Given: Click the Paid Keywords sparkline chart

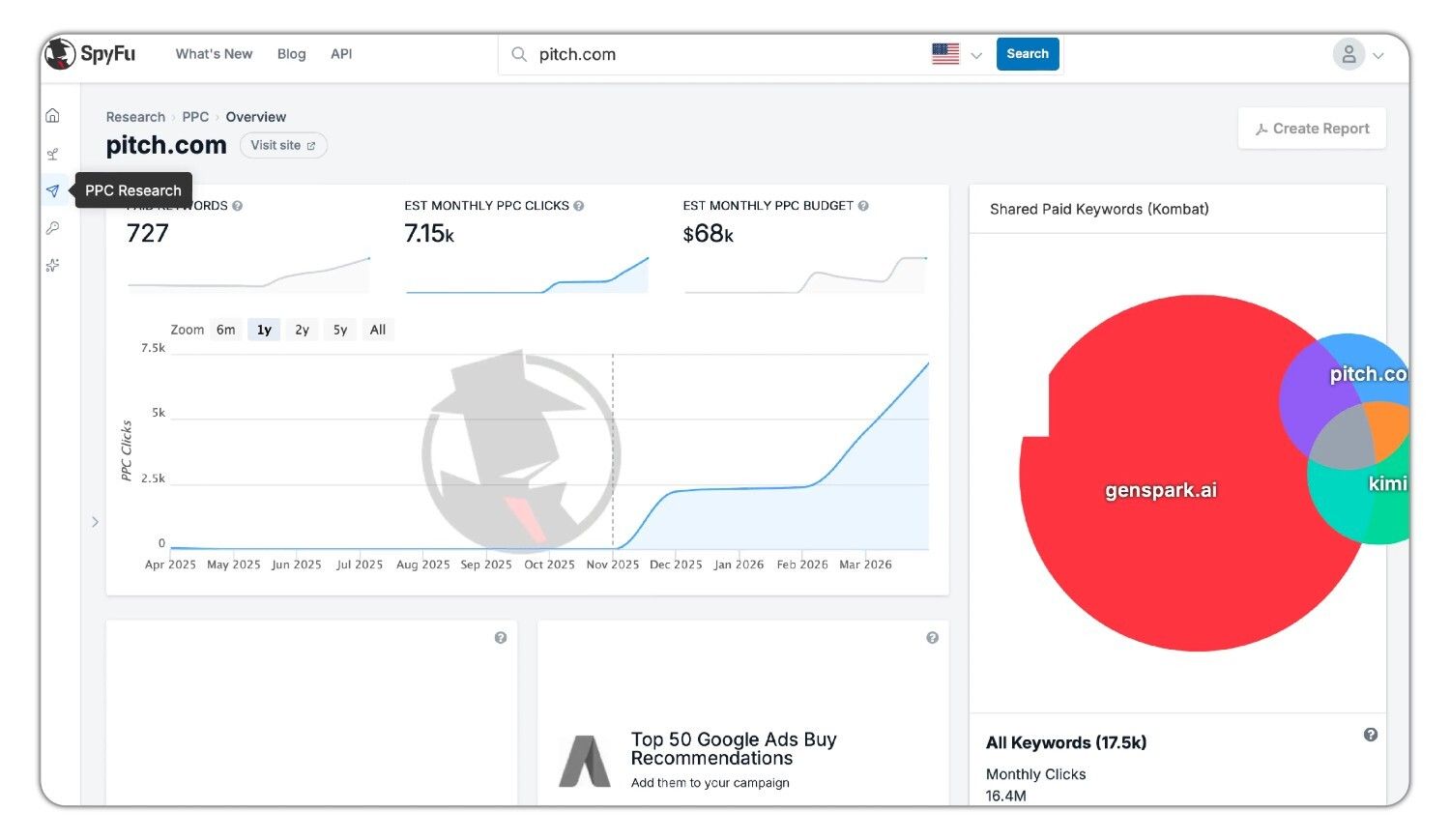Looking at the screenshot, I should tap(249, 275).
